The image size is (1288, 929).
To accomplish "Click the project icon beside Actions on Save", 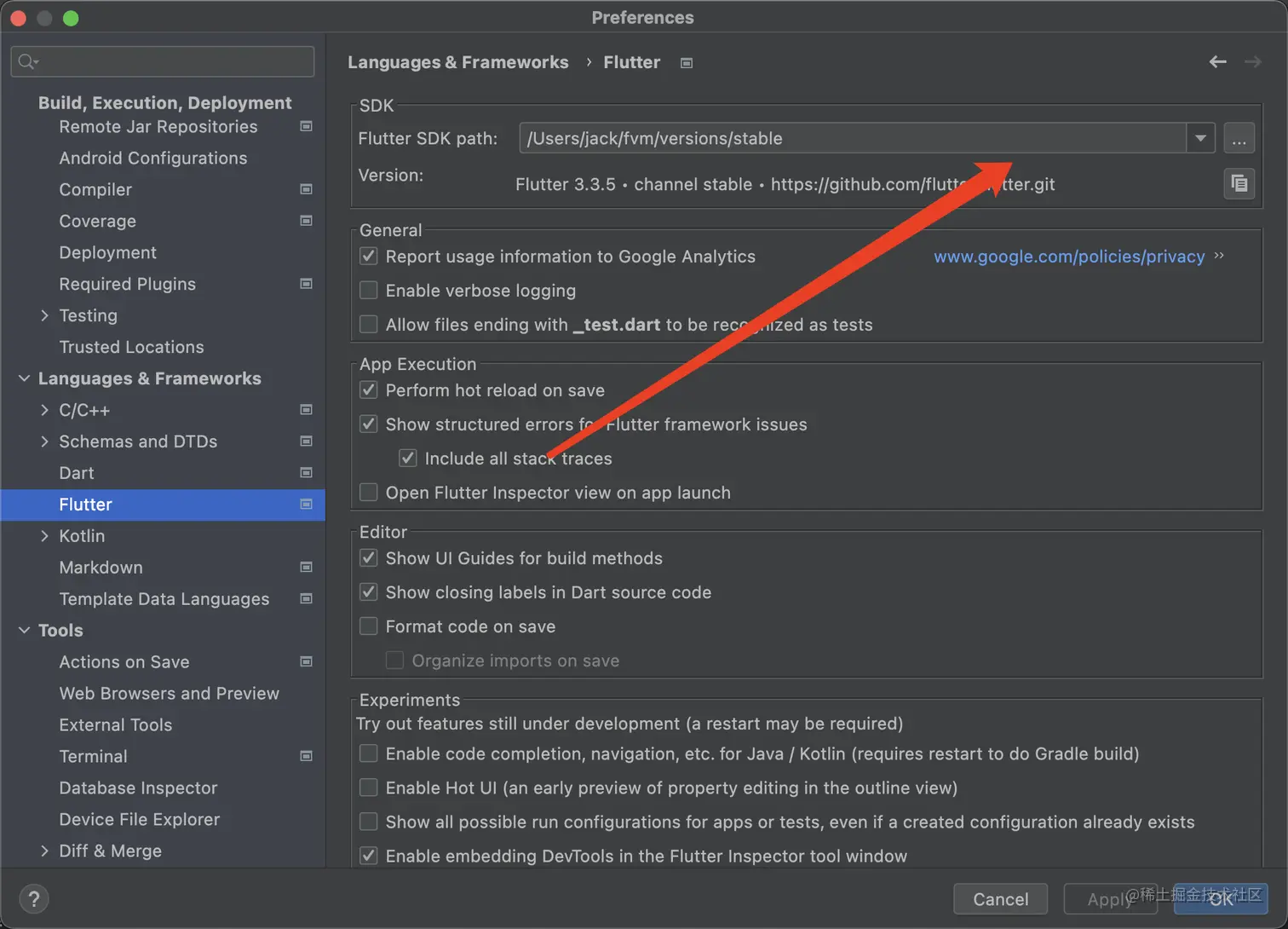I will [307, 662].
